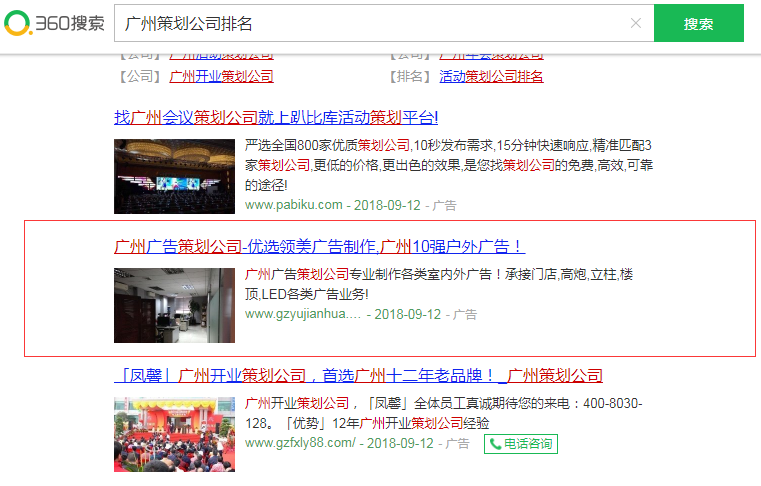Open the 活动策划公司排名 ranking link

(491, 76)
